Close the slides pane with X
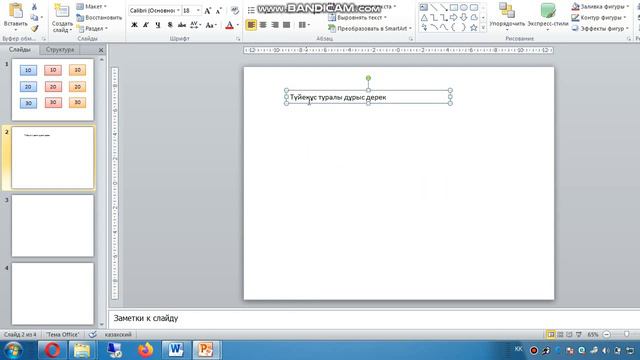This screenshot has width=640, height=360. (101, 50)
